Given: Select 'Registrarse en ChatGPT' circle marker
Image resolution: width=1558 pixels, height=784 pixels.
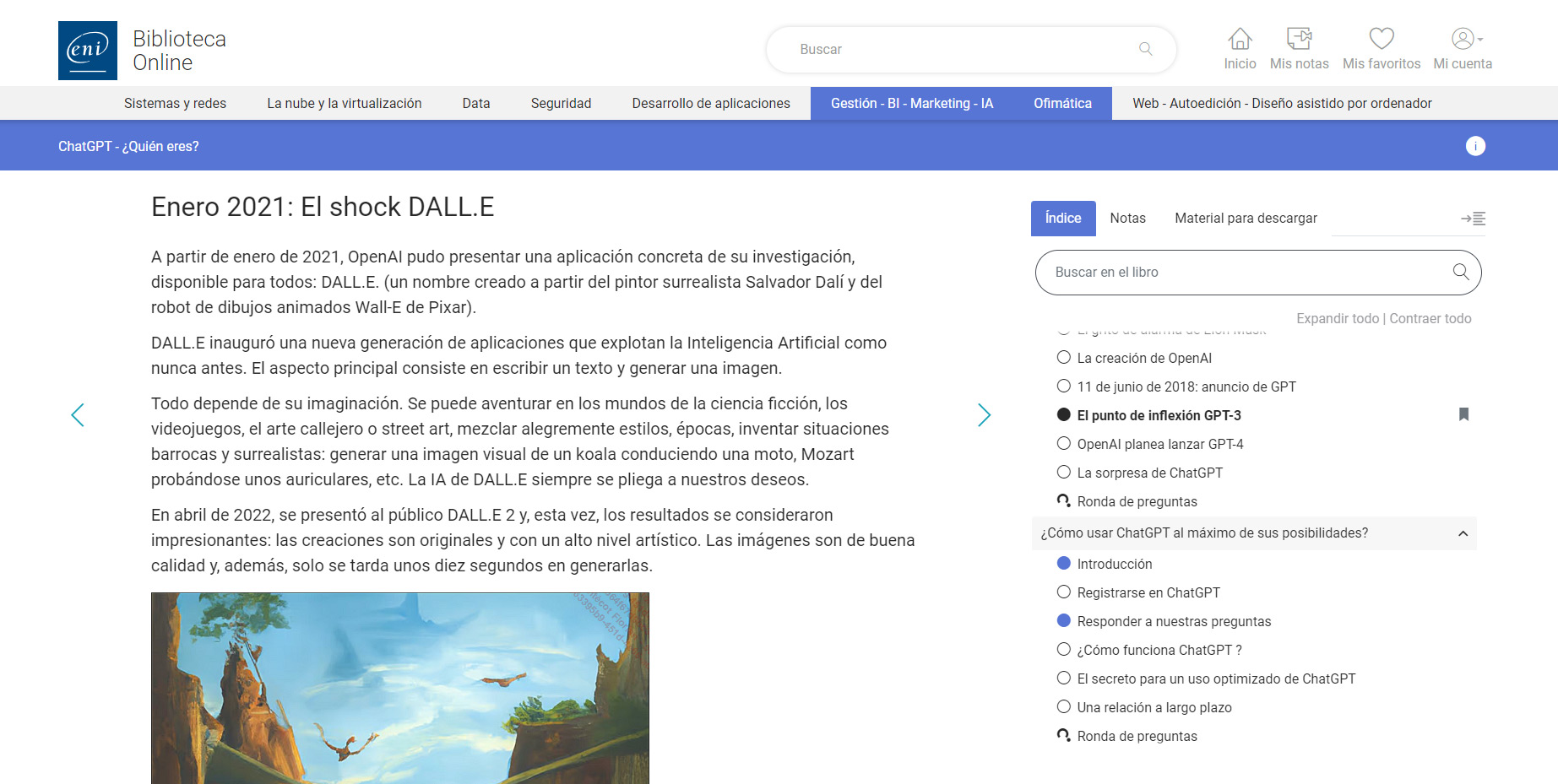Looking at the screenshot, I should point(1064,592).
